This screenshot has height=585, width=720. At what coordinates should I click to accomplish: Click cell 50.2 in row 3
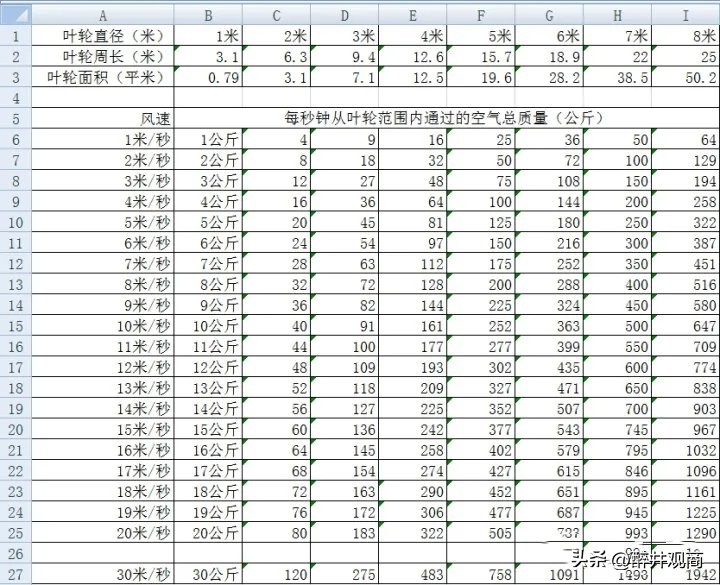[686, 77]
